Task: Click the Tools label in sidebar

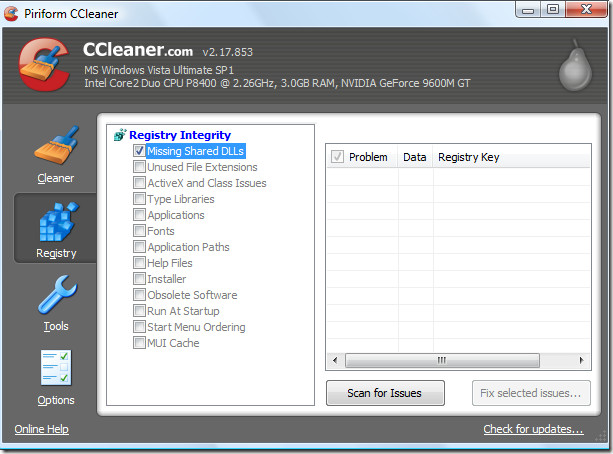Action: tap(56, 326)
